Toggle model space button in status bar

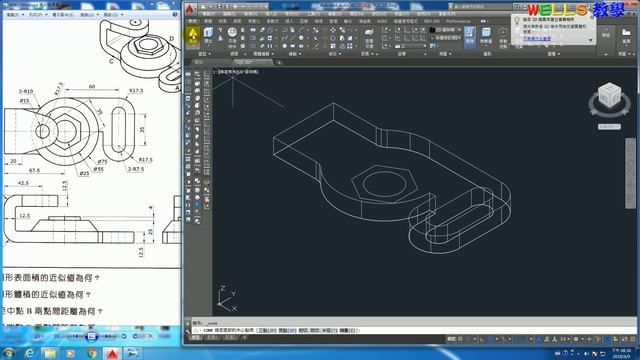[x=451, y=339]
